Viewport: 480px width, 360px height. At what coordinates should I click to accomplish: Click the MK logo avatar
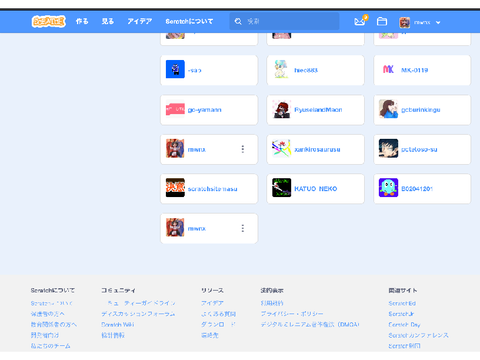coord(388,69)
